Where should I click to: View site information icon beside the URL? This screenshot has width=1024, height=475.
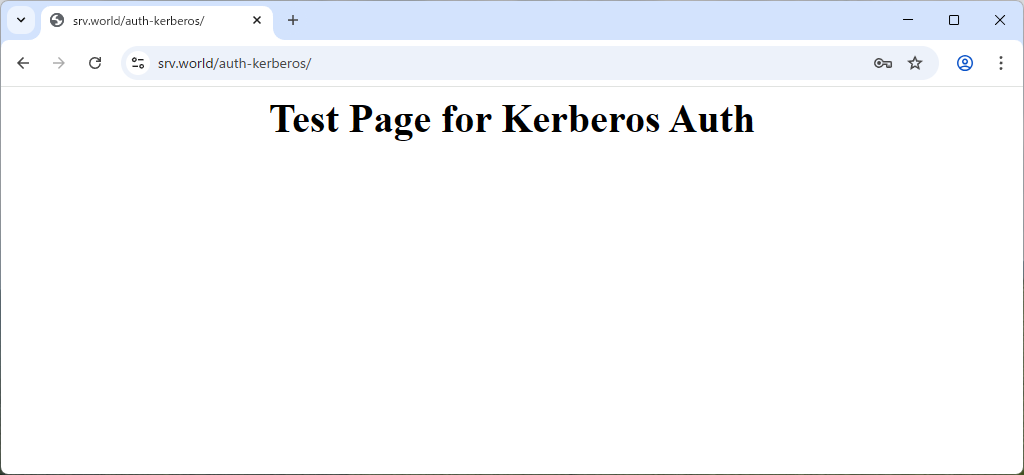pyautogui.click(x=138, y=63)
